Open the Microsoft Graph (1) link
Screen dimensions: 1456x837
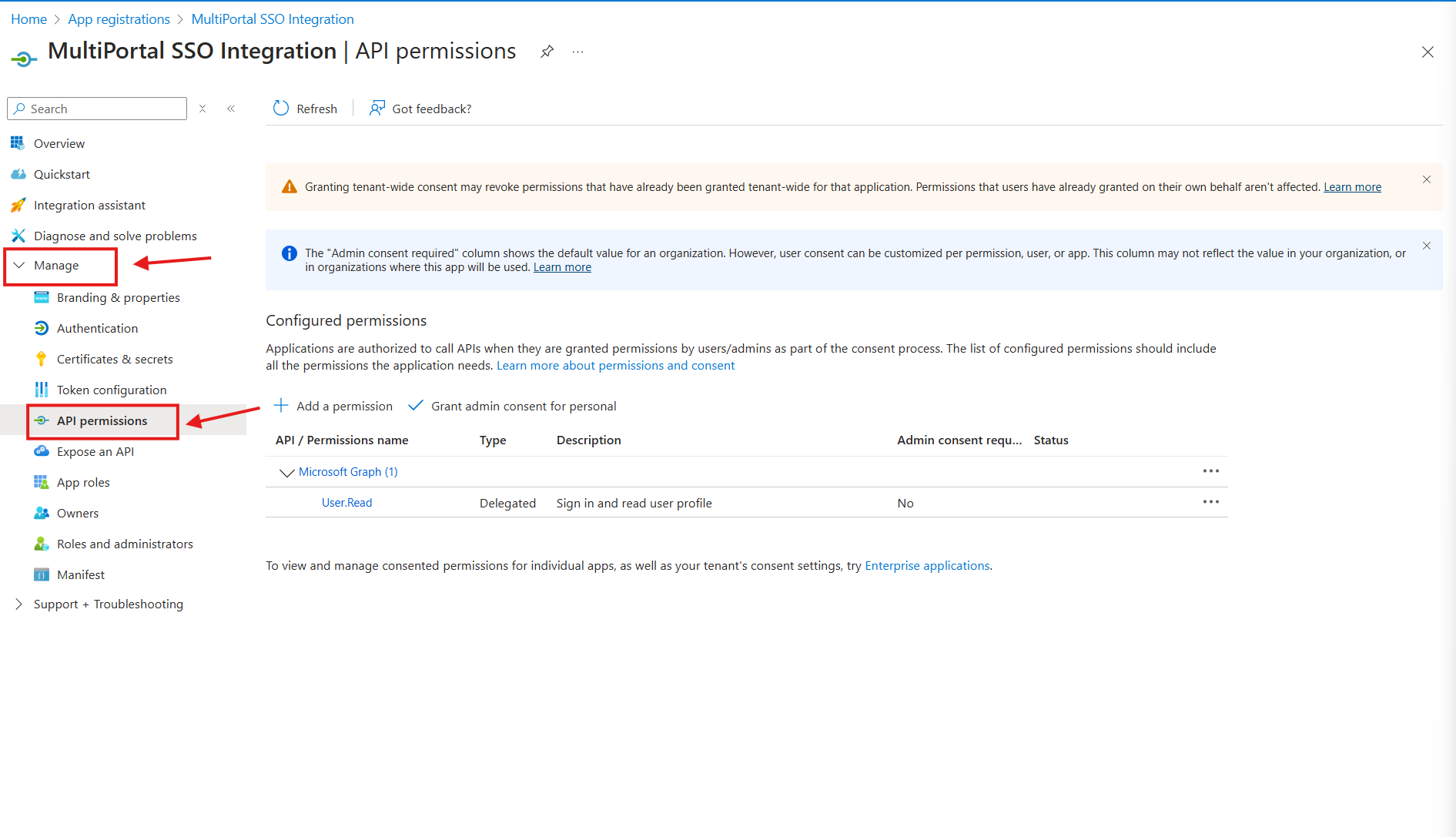pyautogui.click(x=348, y=472)
